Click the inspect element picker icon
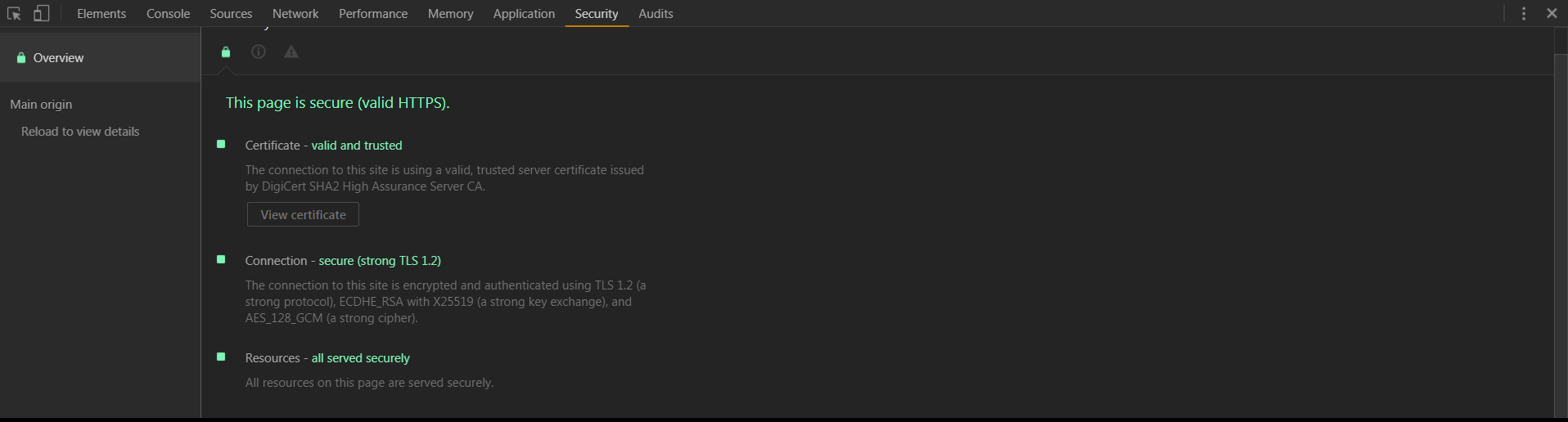 point(14,14)
